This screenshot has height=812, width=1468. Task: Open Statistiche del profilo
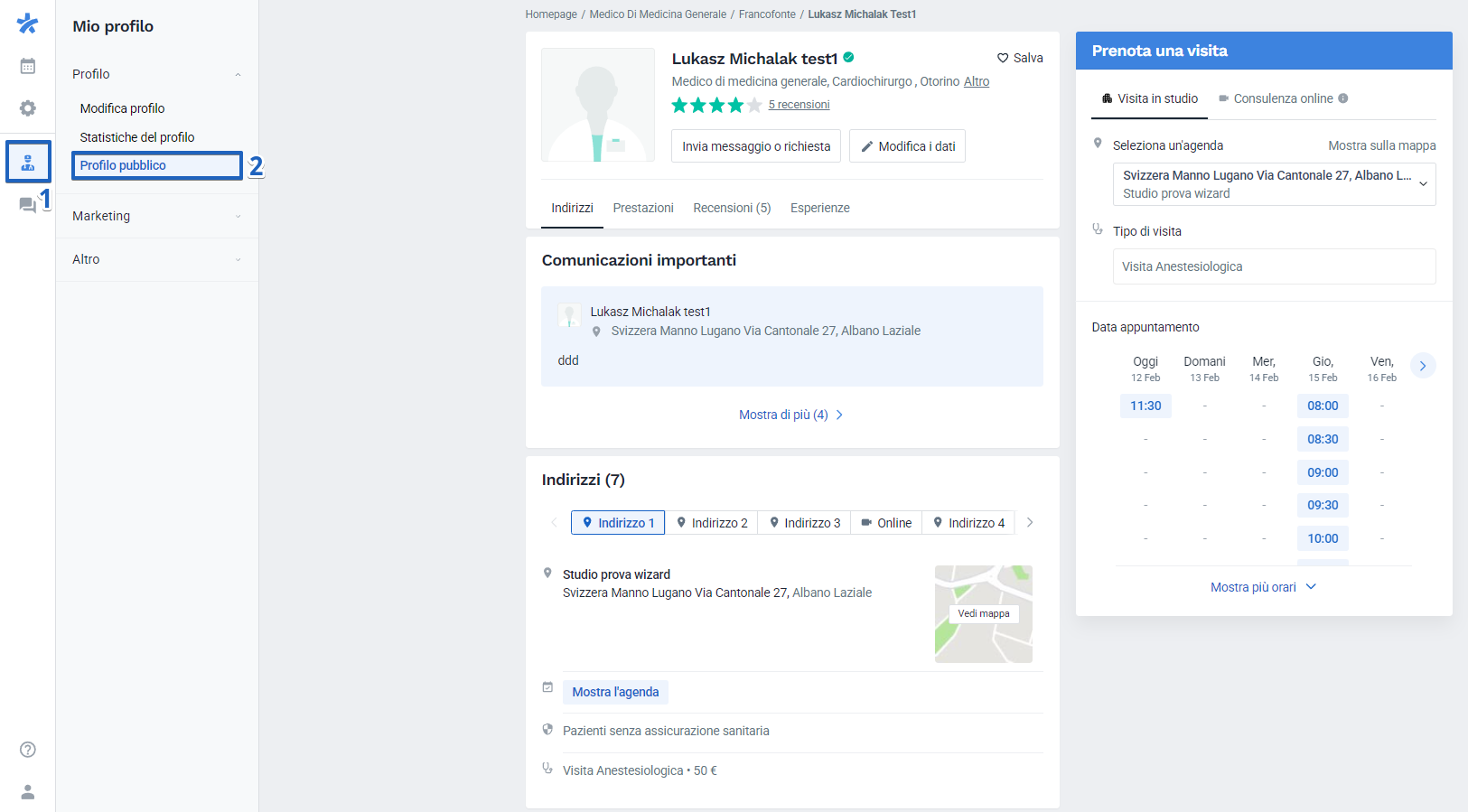pos(137,137)
